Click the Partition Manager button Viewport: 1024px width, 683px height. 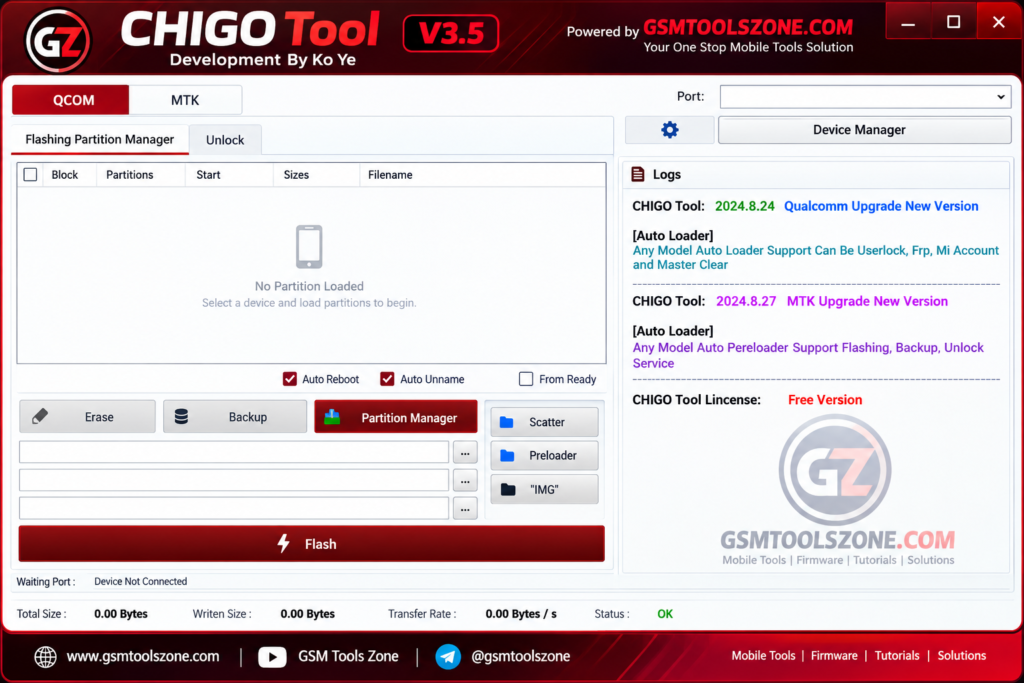coord(396,417)
